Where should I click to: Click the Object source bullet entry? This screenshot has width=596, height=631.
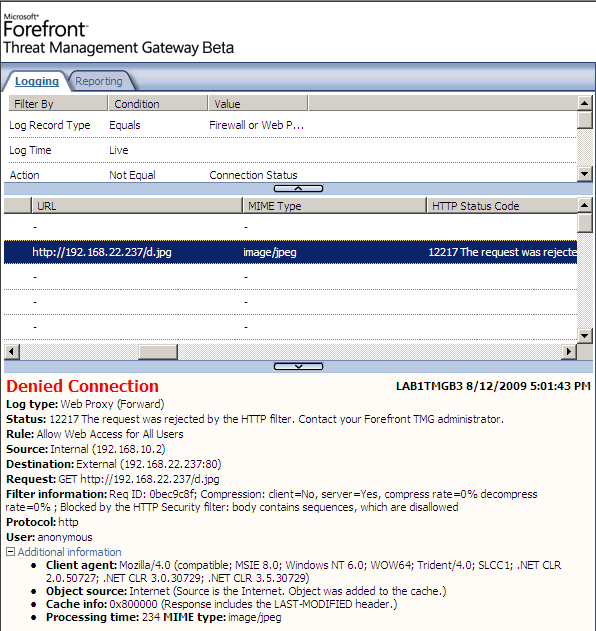(x=246, y=591)
